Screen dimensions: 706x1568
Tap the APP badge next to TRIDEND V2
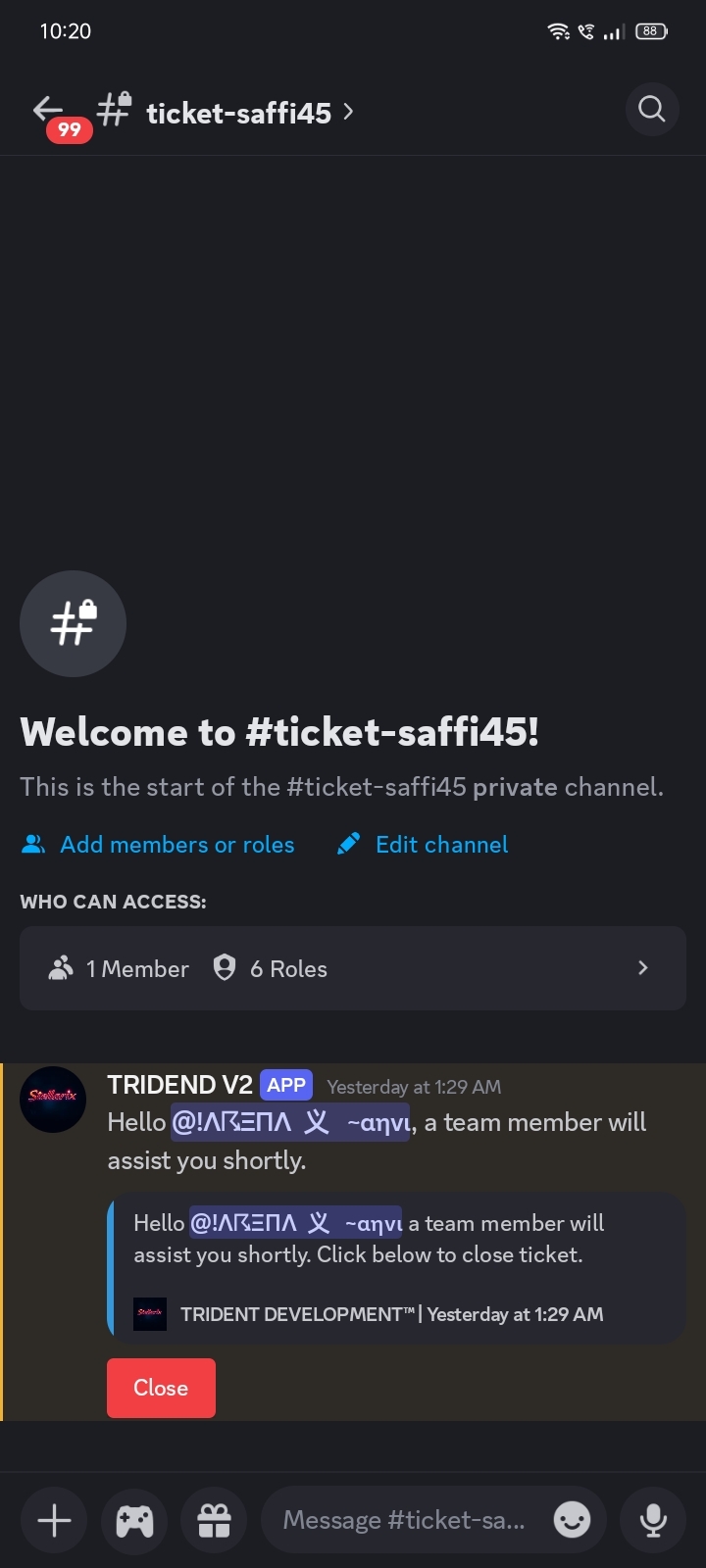[x=286, y=1085]
